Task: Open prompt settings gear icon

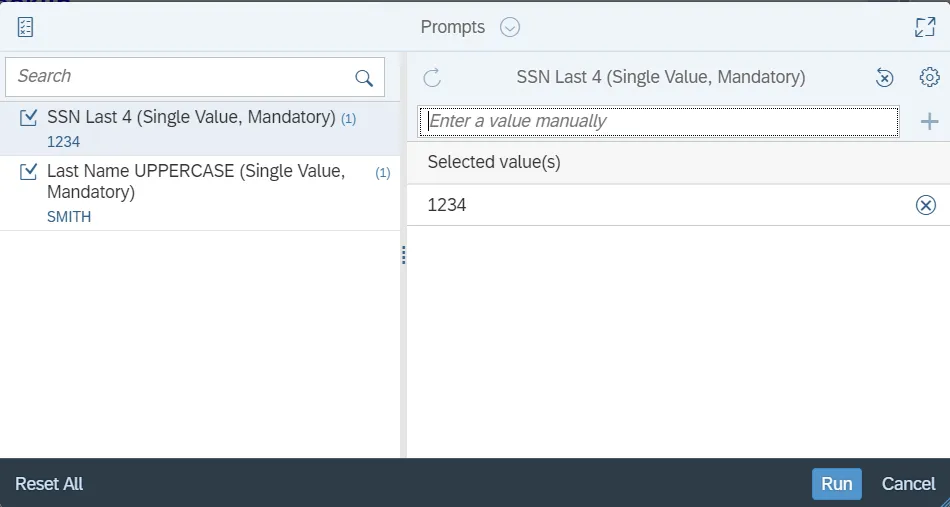Action: pos(929,78)
